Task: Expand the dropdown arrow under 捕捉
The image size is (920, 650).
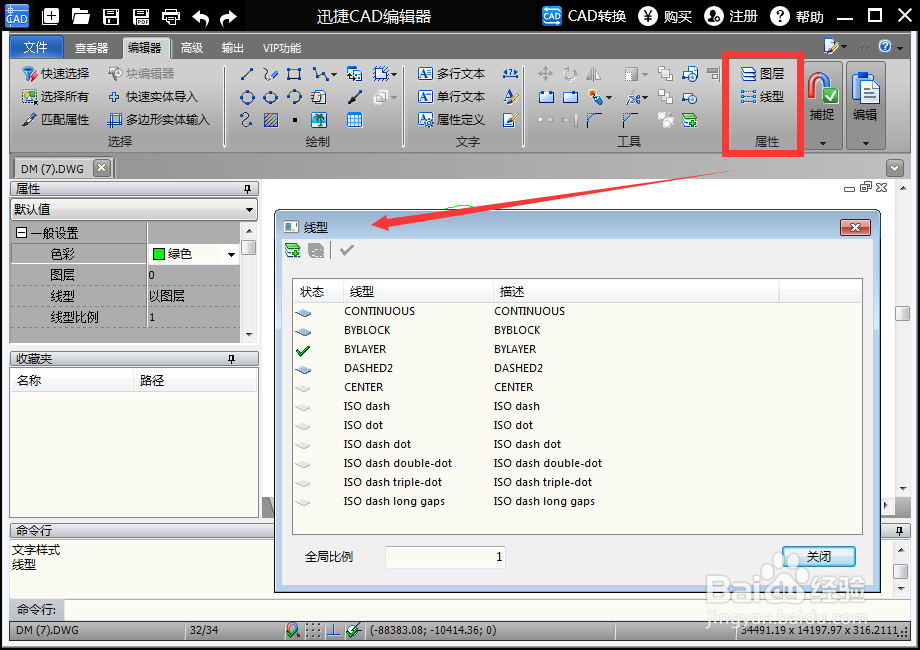Action: pos(823,143)
